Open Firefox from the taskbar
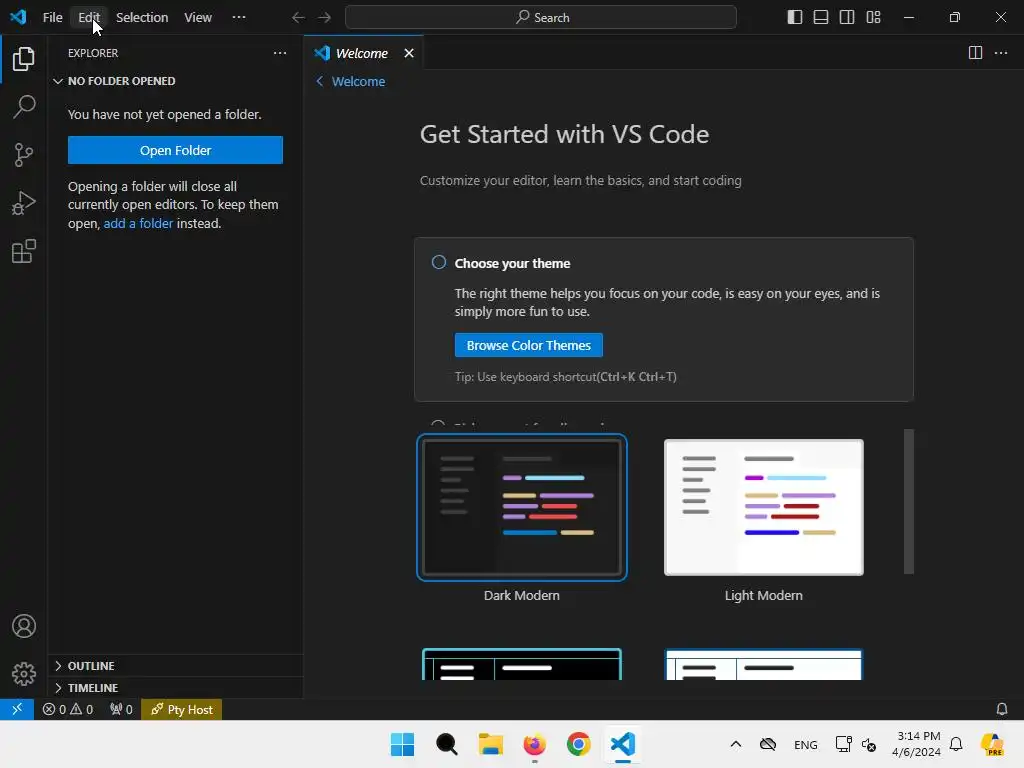This screenshot has width=1024, height=768. pos(534,744)
